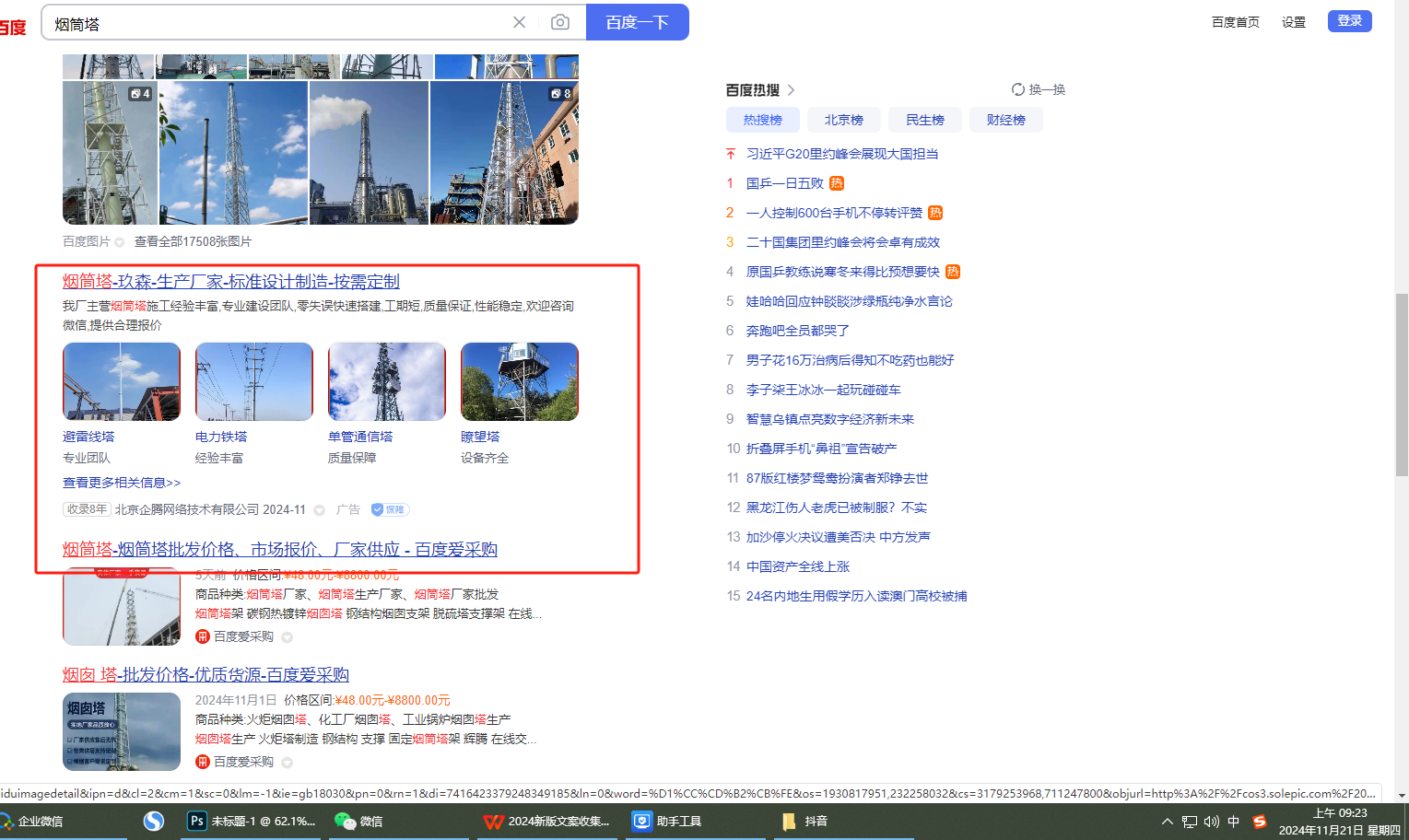Image resolution: width=1409 pixels, height=840 pixels.
Task: Click the 百度一下 search button
Action: pos(638,22)
